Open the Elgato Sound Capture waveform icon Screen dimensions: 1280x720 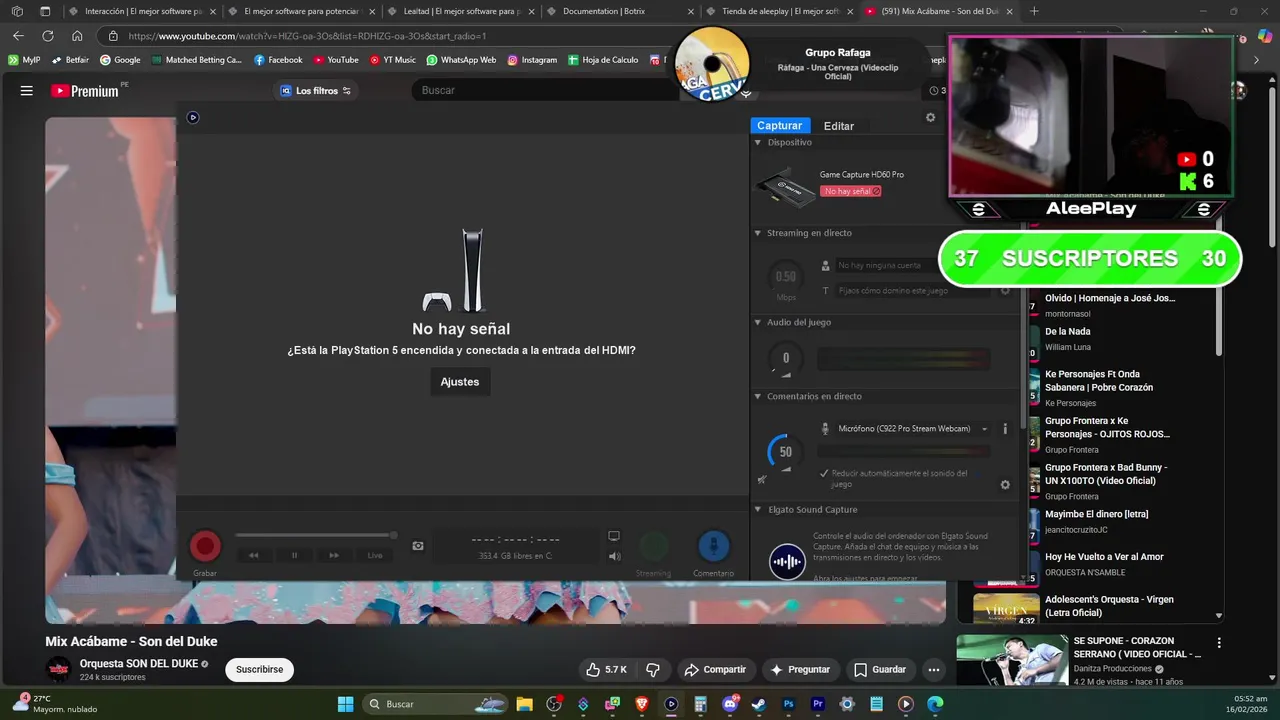pos(787,561)
